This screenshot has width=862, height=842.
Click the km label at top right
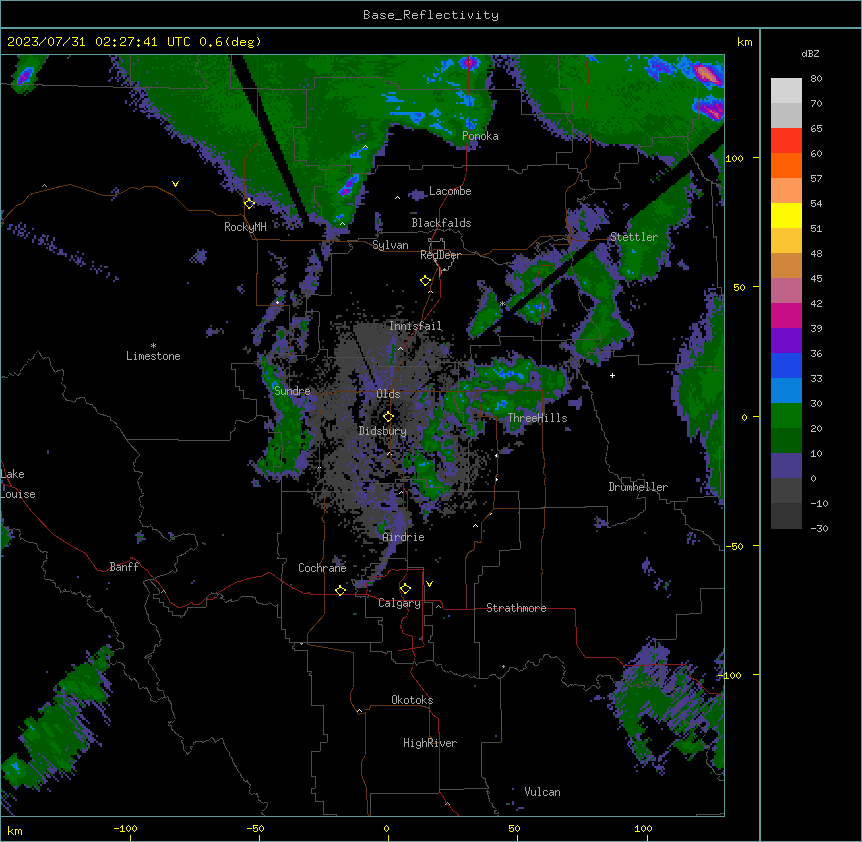pyautogui.click(x=745, y=42)
